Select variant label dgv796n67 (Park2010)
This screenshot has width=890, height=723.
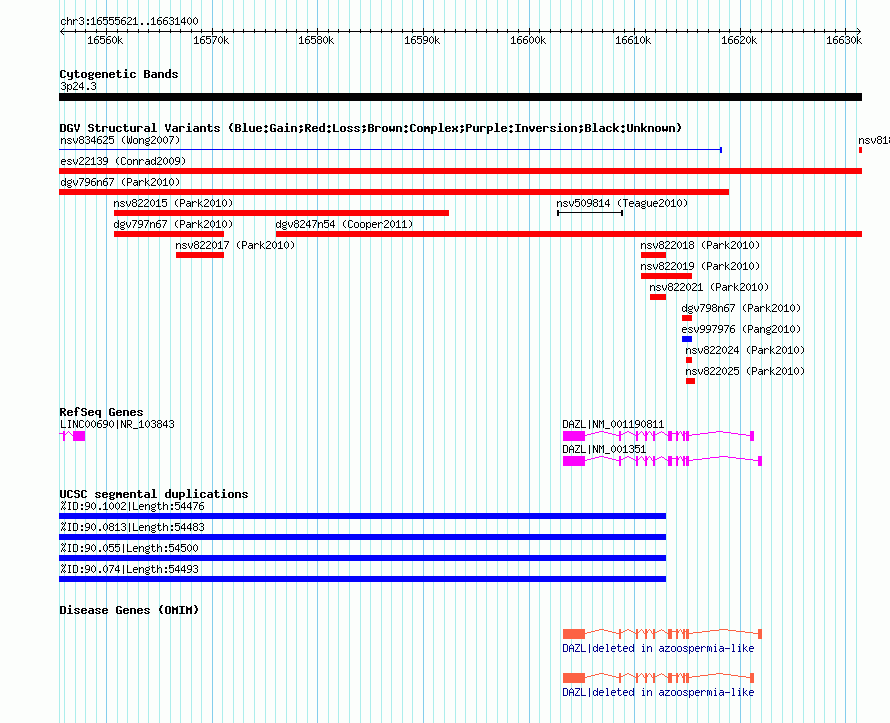120,182
